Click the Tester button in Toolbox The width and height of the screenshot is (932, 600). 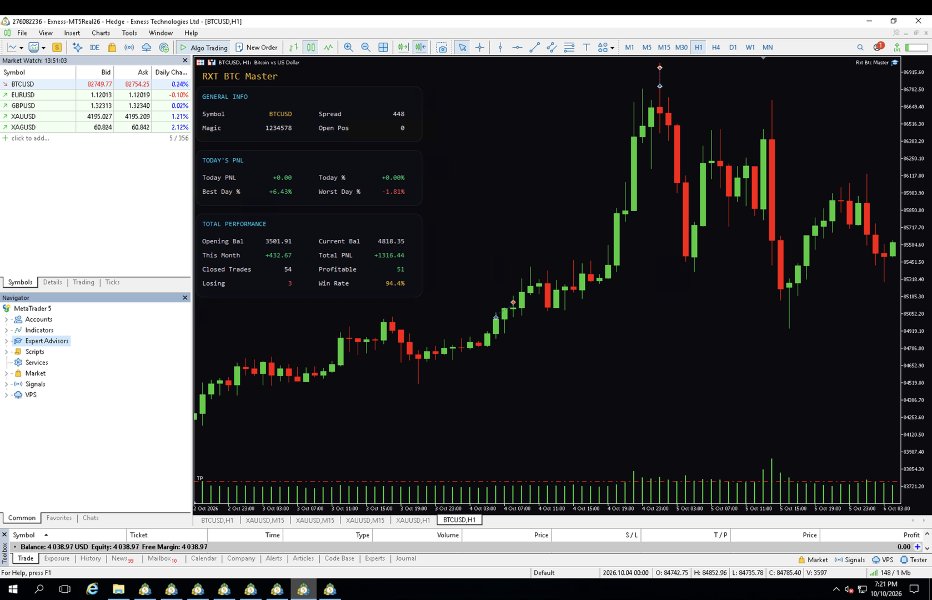click(914, 560)
